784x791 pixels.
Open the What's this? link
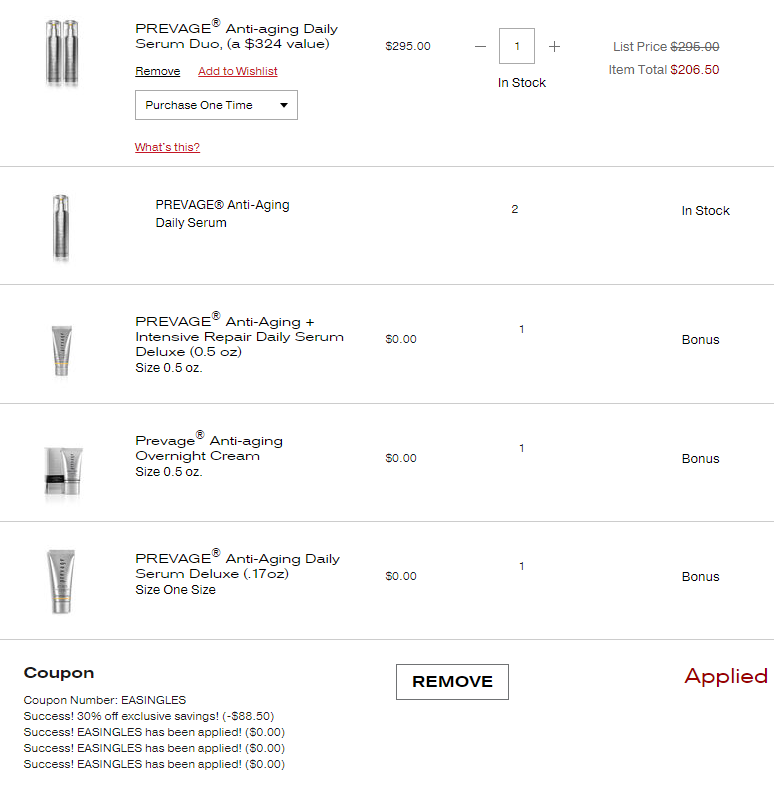167,147
